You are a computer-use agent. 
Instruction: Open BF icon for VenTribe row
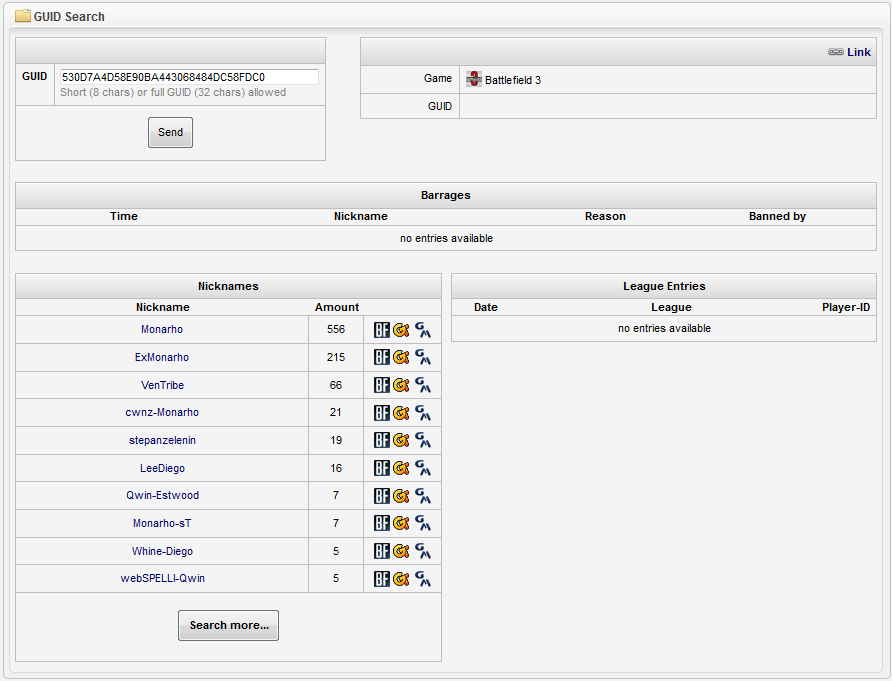tap(382, 385)
